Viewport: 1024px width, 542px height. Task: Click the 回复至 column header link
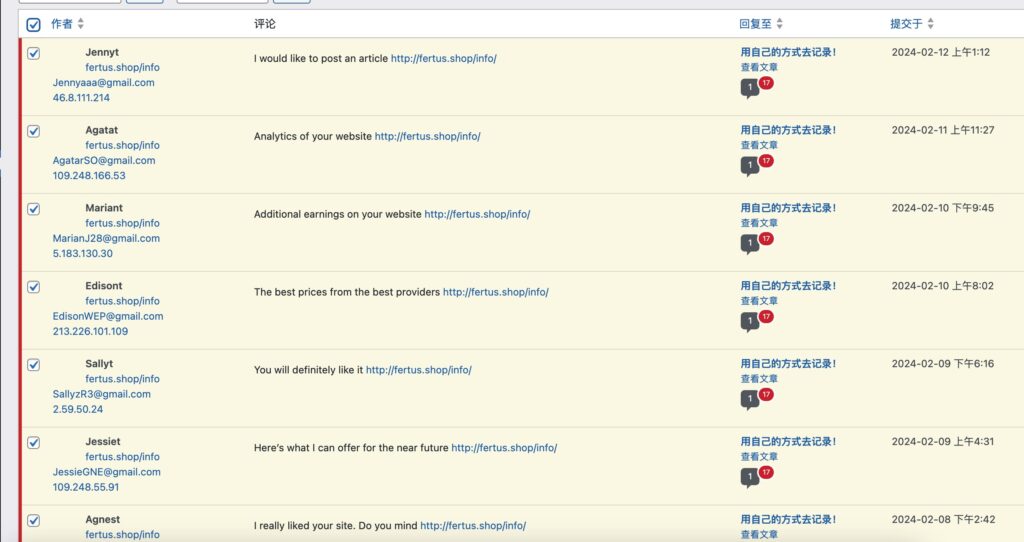click(756, 24)
